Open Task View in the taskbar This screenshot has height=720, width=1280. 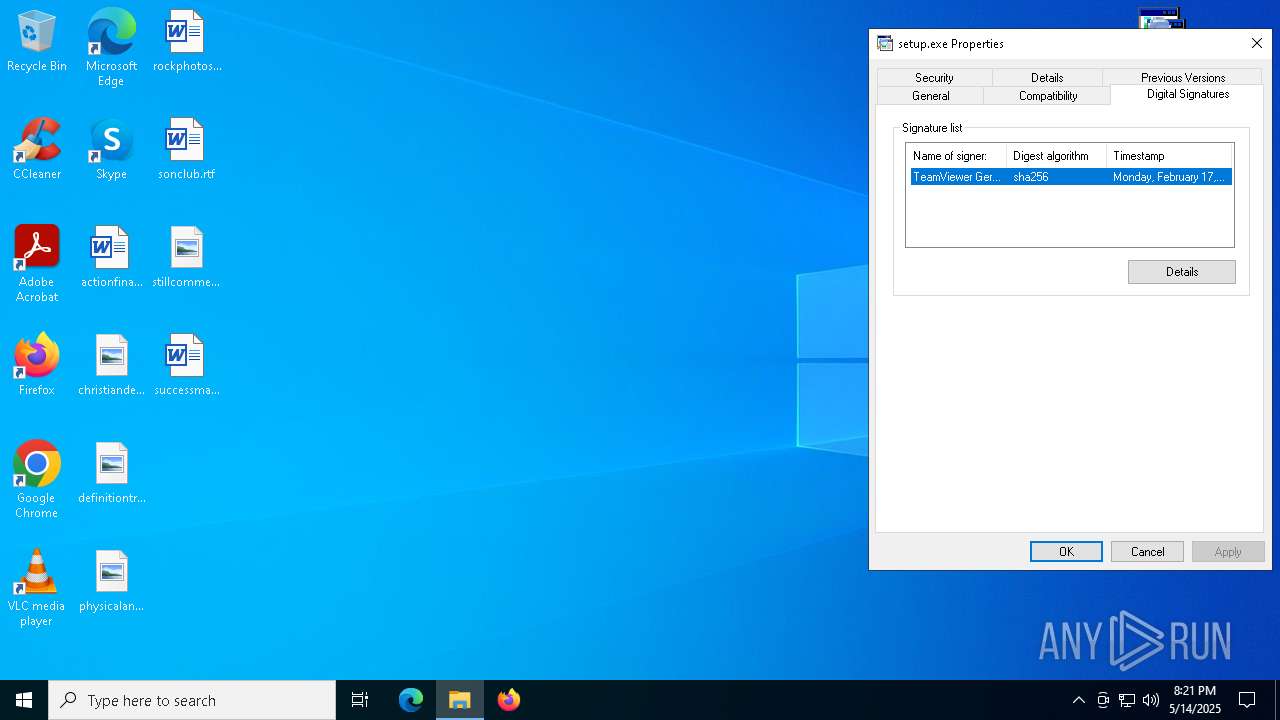[360, 700]
